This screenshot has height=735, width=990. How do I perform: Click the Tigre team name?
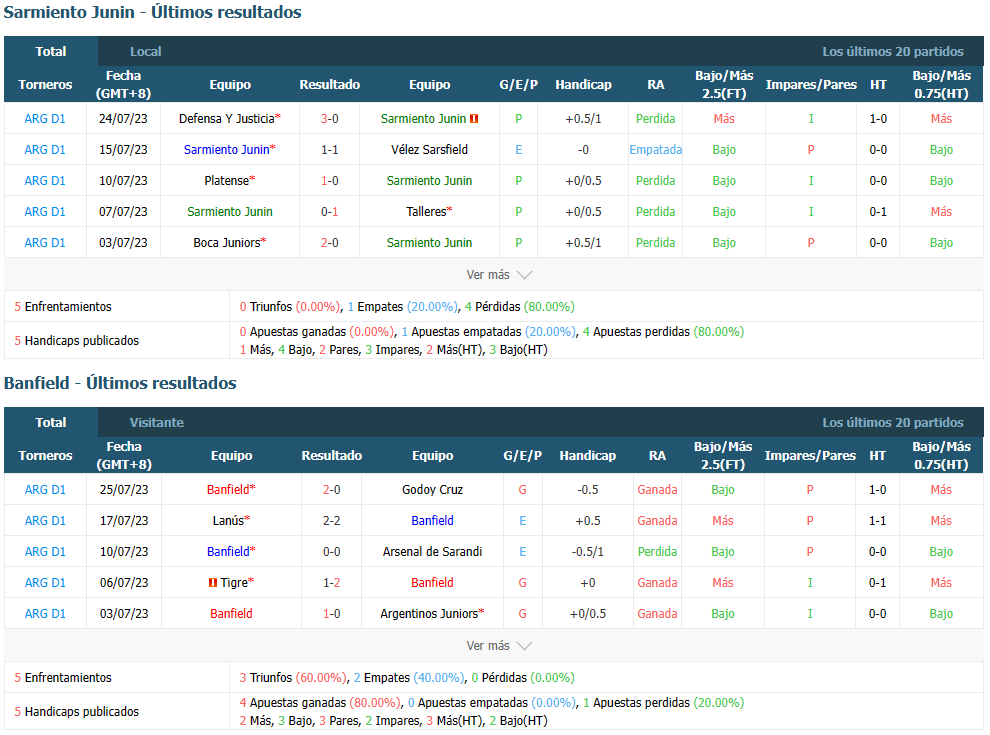point(234,582)
